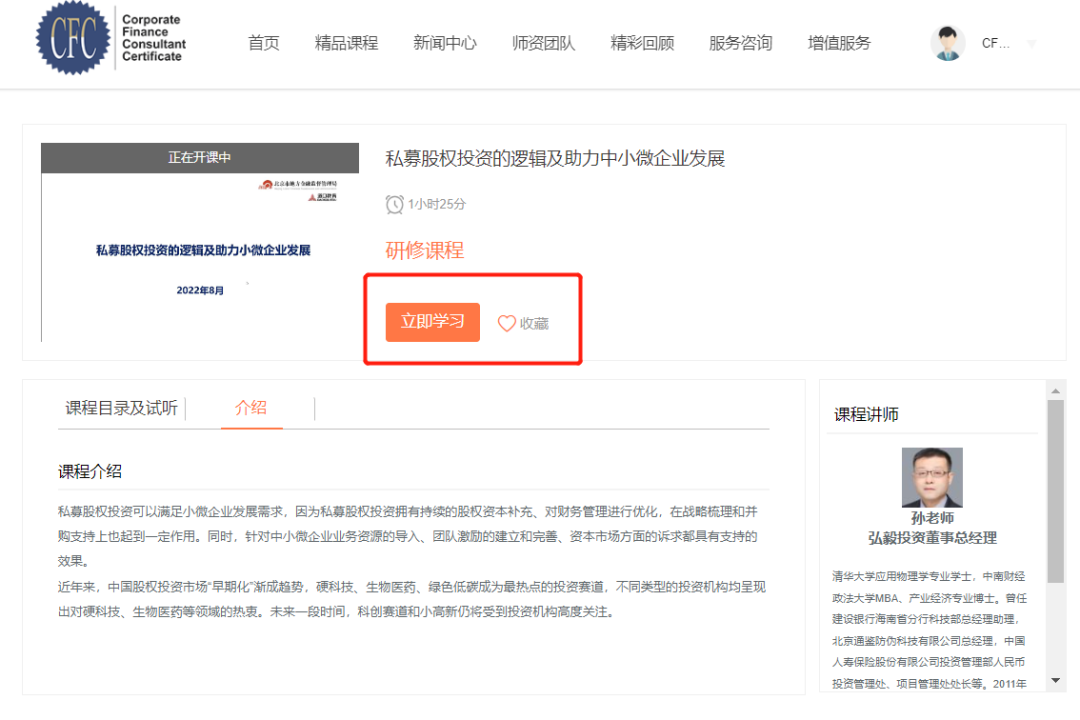Screen dimensions: 1080x720
Task: Open 服务咨询 menu item
Action: click(740, 43)
